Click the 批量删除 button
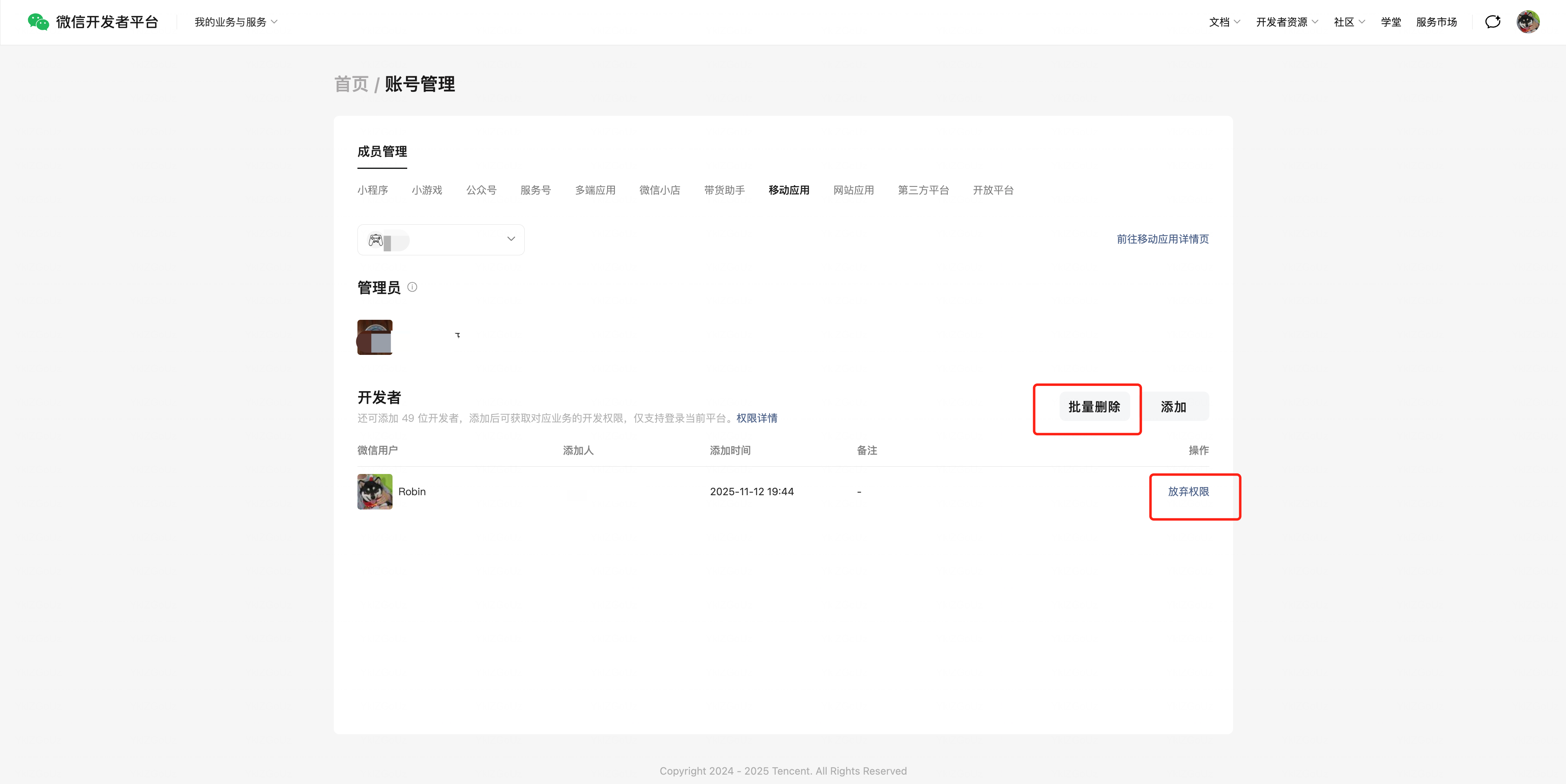The width and height of the screenshot is (1566, 784). [x=1094, y=407]
